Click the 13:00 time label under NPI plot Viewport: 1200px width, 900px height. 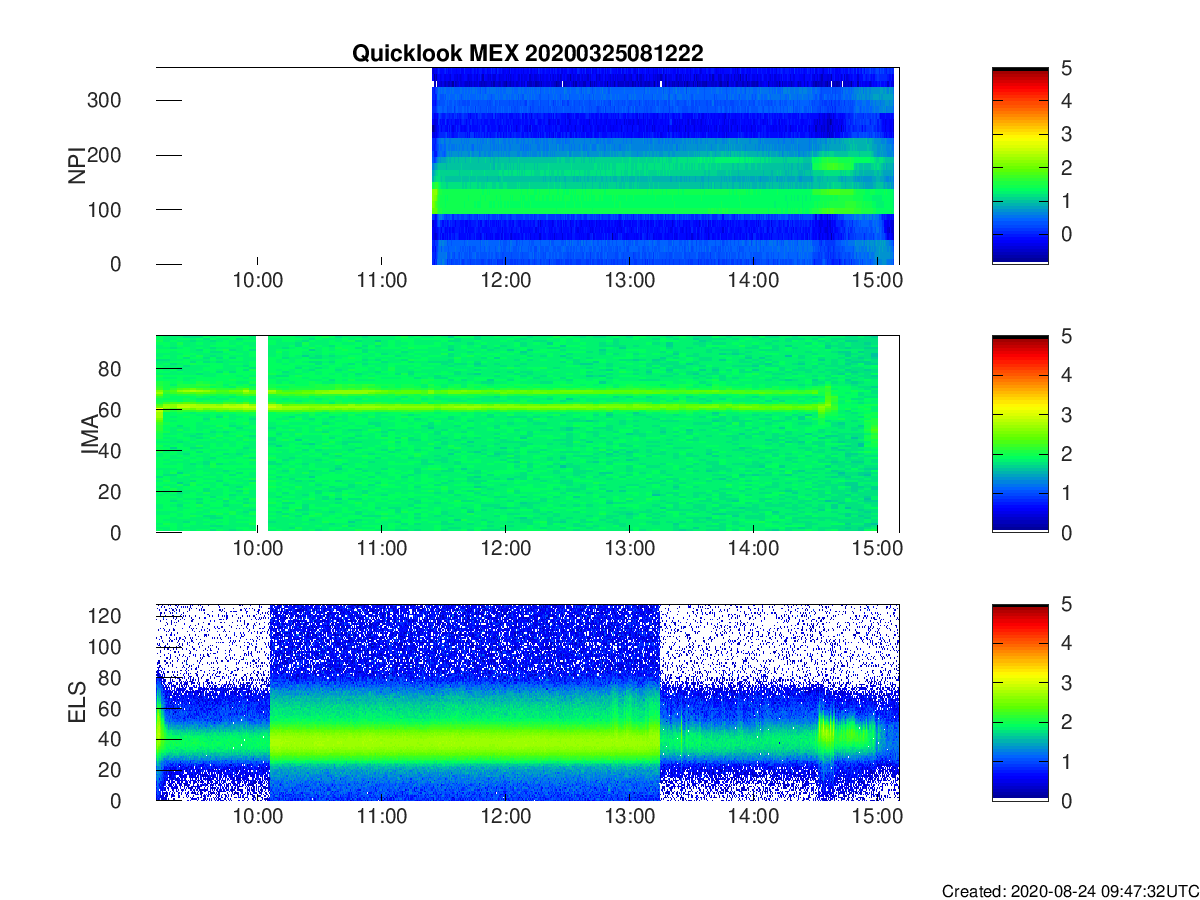pyautogui.click(x=630, y=281)
